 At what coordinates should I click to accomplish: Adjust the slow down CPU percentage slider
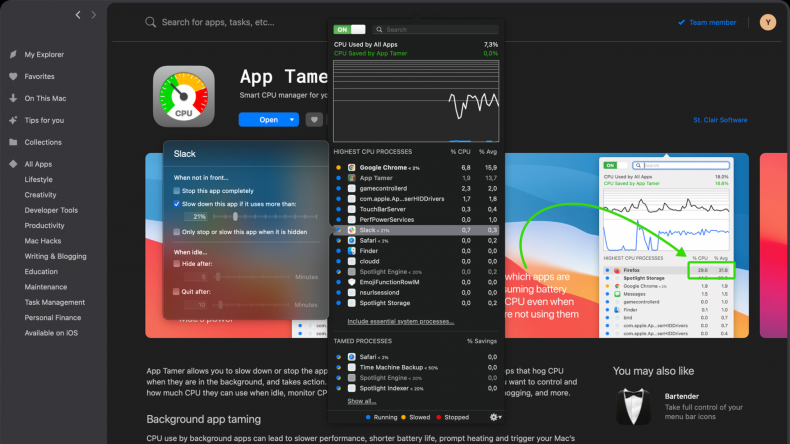point(265,217)
